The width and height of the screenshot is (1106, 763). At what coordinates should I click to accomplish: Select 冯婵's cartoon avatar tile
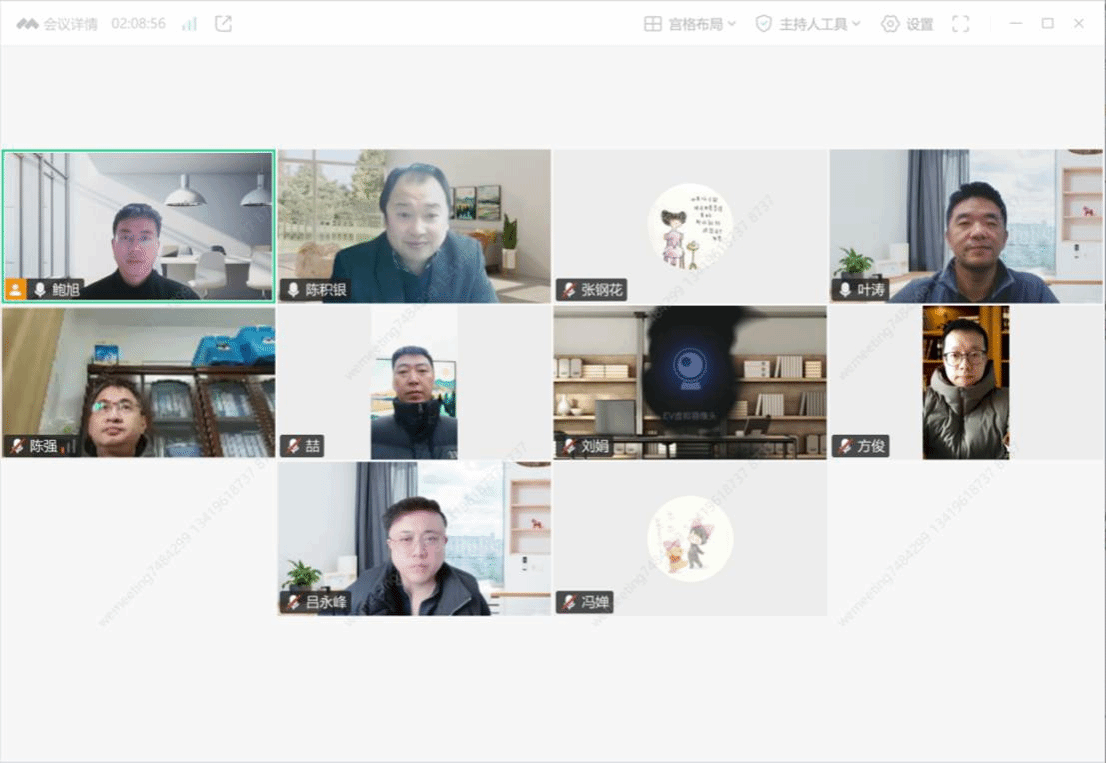690,537
